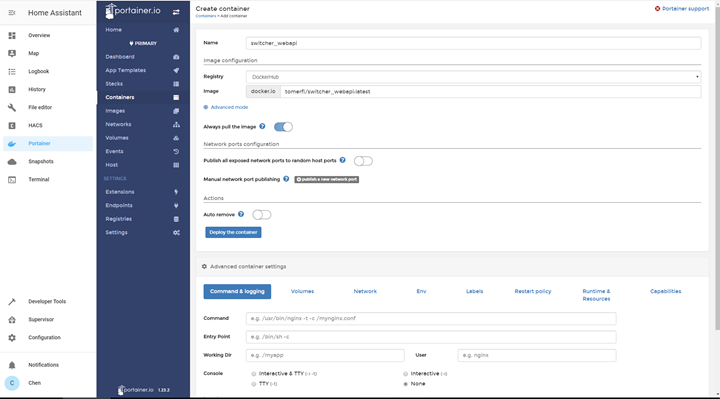Show help for Auto remove option
Image resolution: width=720 pixels, height=399 pixels.
click(241, 214)
